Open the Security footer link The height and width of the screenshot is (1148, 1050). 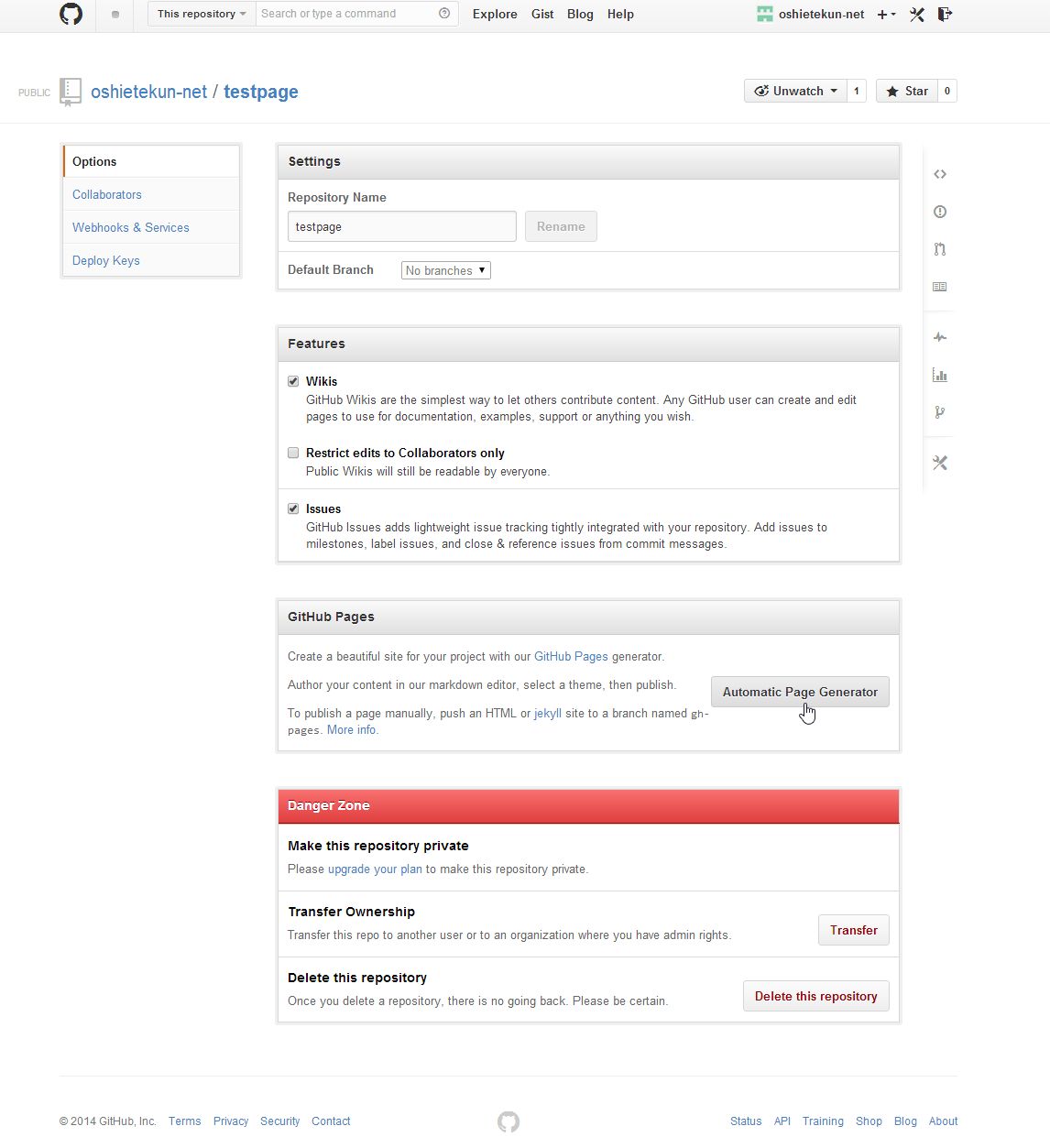point(279,1121)
